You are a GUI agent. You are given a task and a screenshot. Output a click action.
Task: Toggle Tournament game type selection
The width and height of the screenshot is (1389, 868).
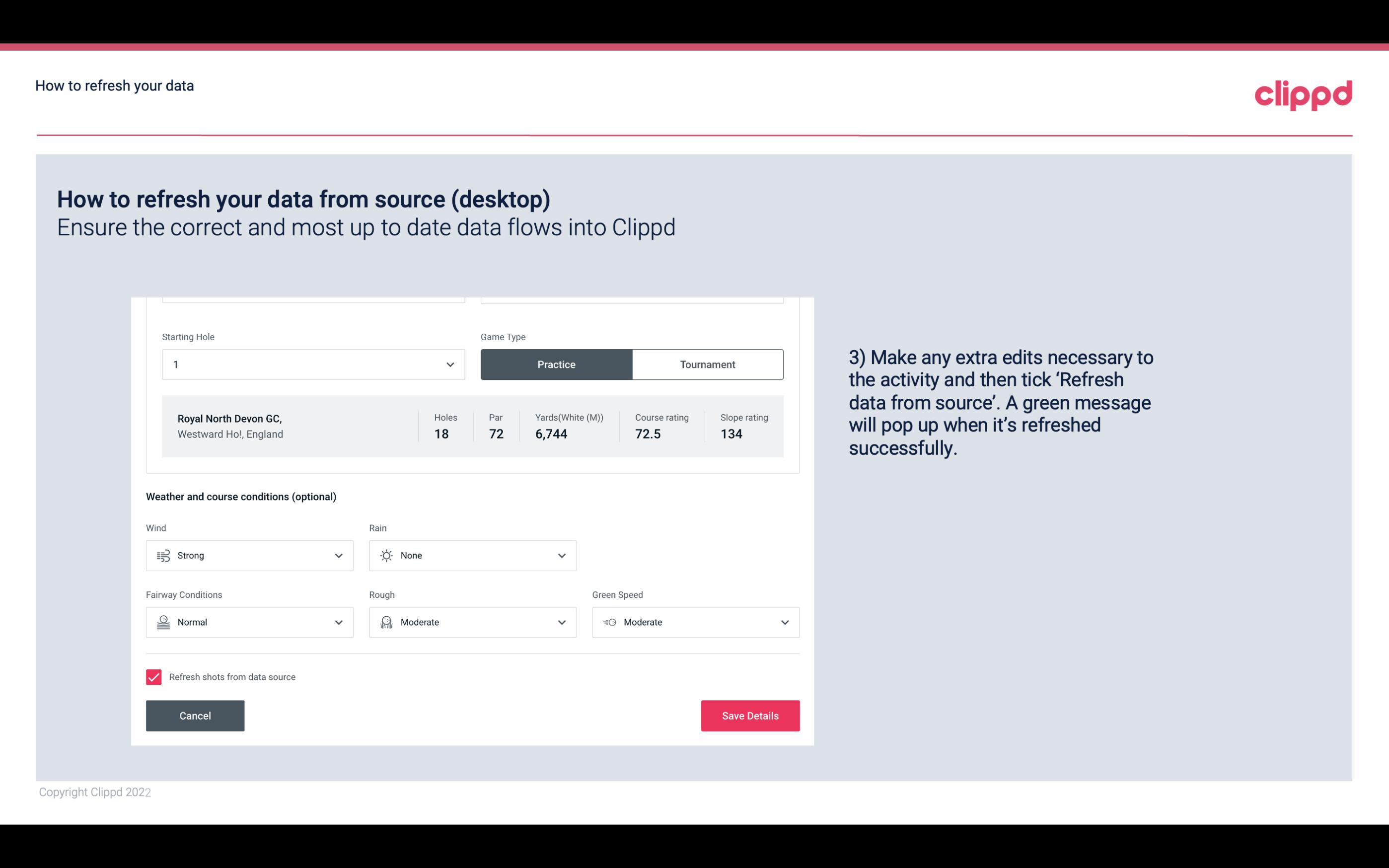(x=707, y=364)
